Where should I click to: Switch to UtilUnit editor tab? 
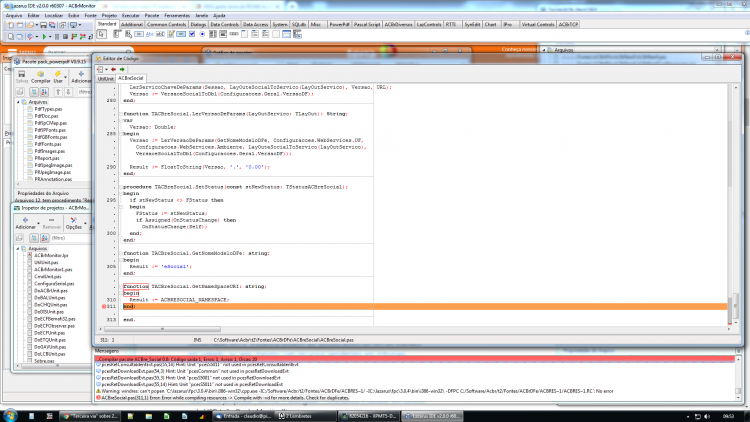pos(105,78)
